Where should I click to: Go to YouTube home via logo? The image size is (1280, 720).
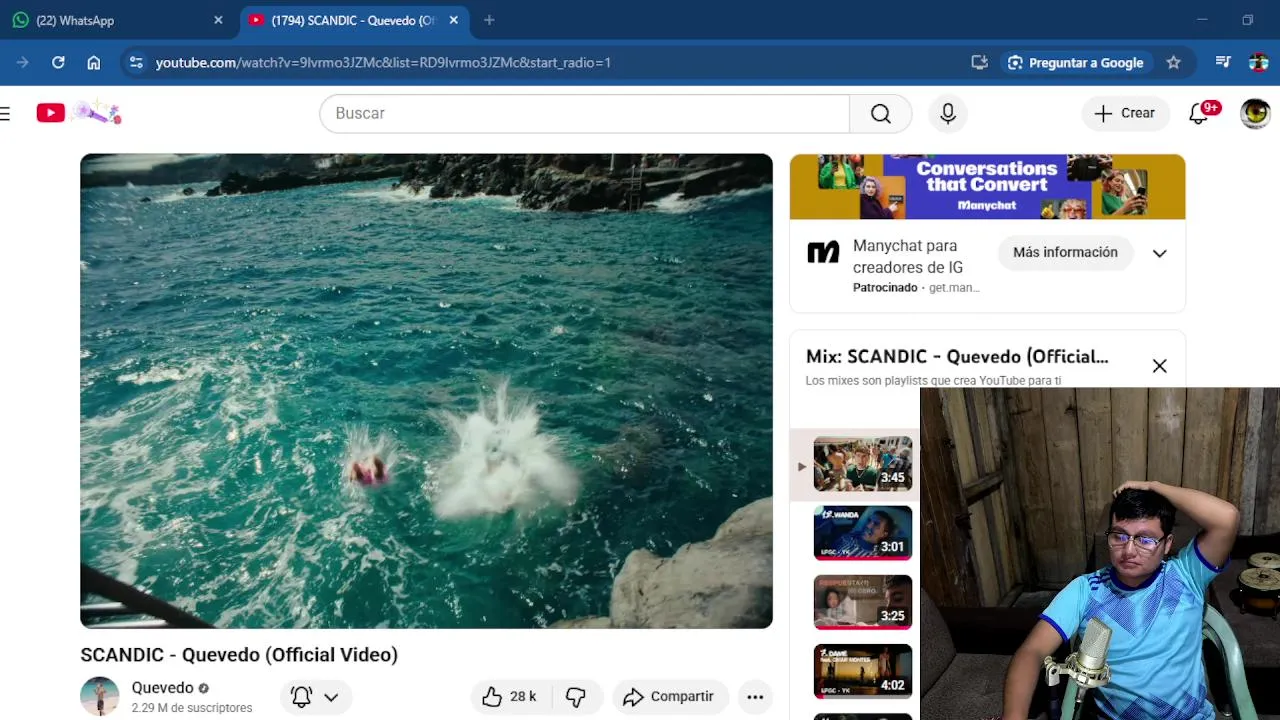51,113
